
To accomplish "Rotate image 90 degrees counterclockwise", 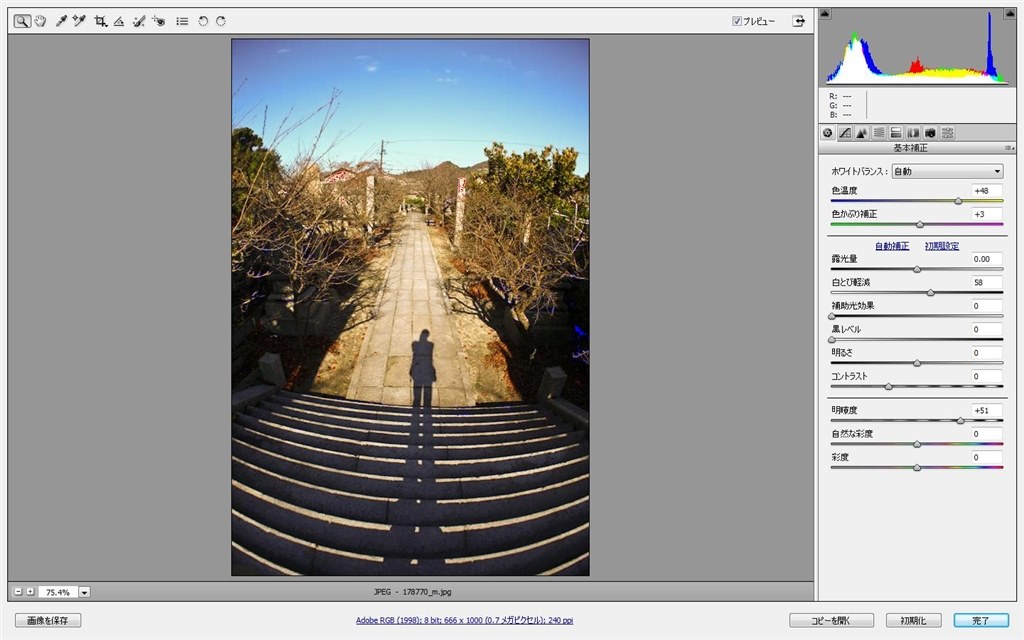I will pyautogui.click(x=203, y=21).
